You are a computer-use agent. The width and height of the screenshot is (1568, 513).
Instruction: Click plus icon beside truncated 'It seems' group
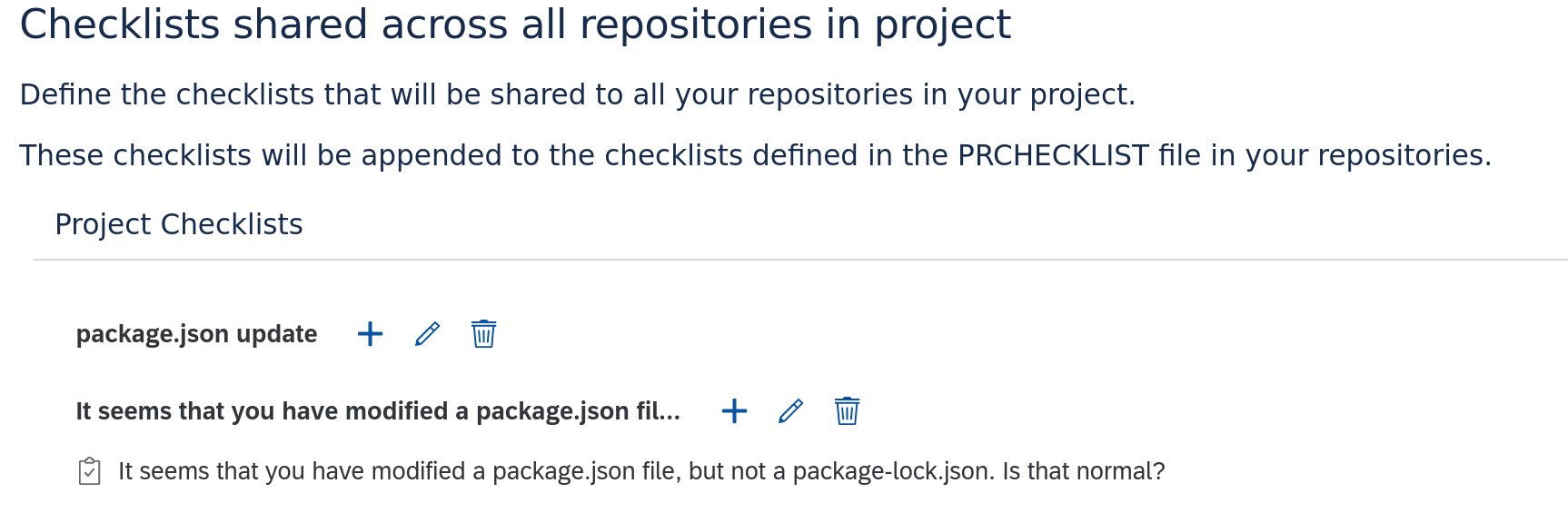(x=734, y=411)
